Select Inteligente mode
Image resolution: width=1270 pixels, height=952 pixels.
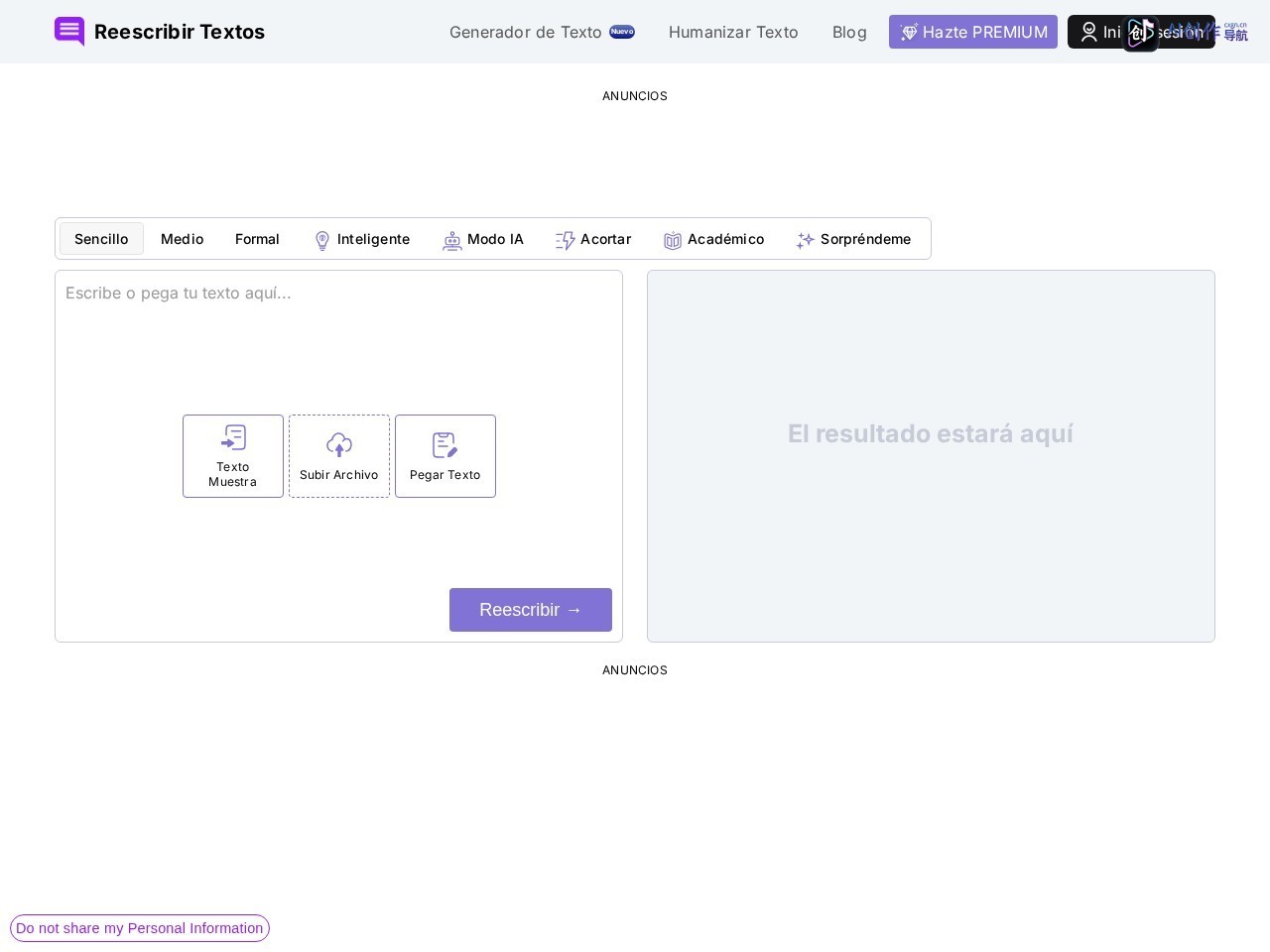pyautogui.click(x=361, y=239)
